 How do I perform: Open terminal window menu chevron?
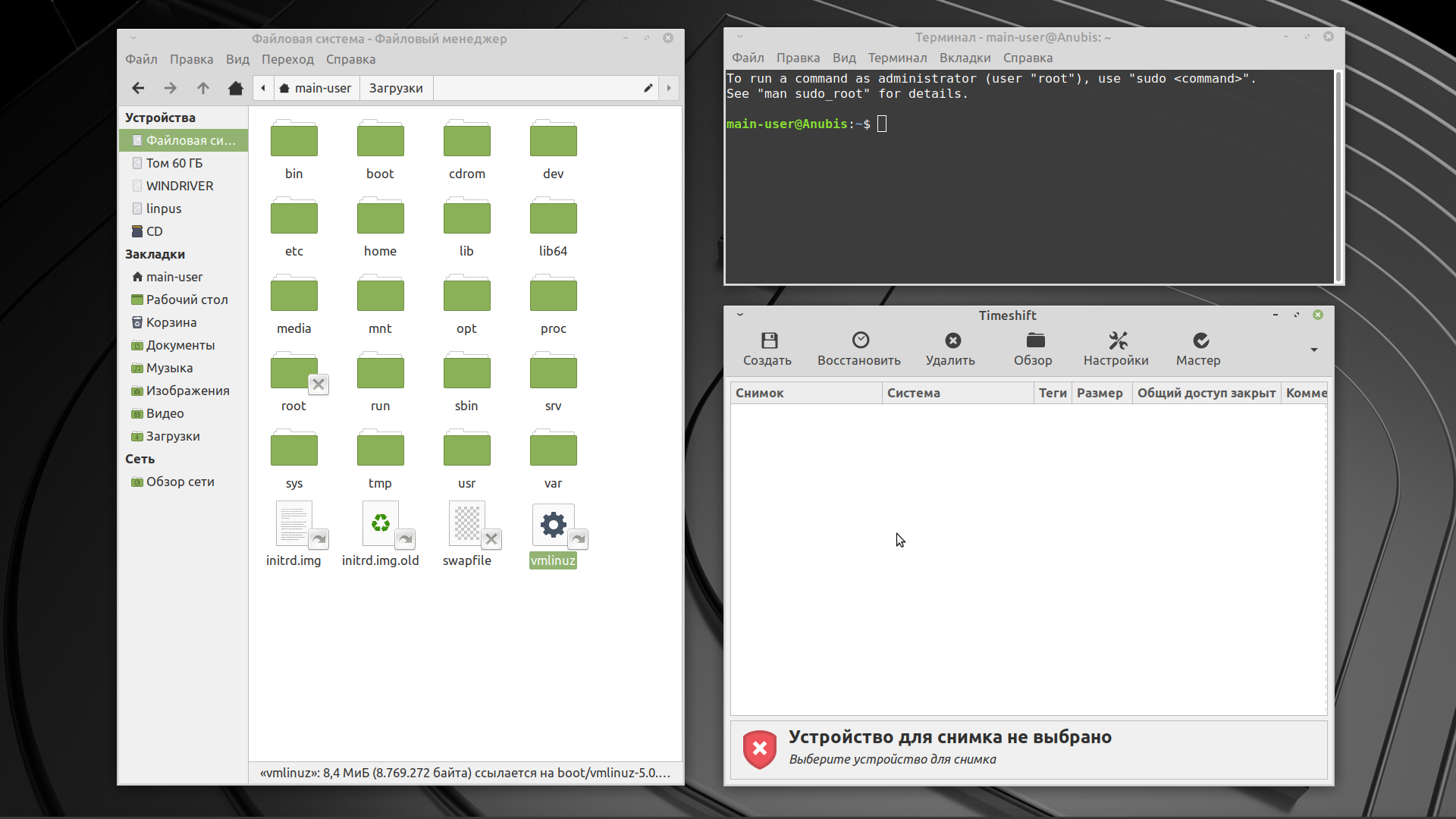pyautogui.click(x=740, y=36)
